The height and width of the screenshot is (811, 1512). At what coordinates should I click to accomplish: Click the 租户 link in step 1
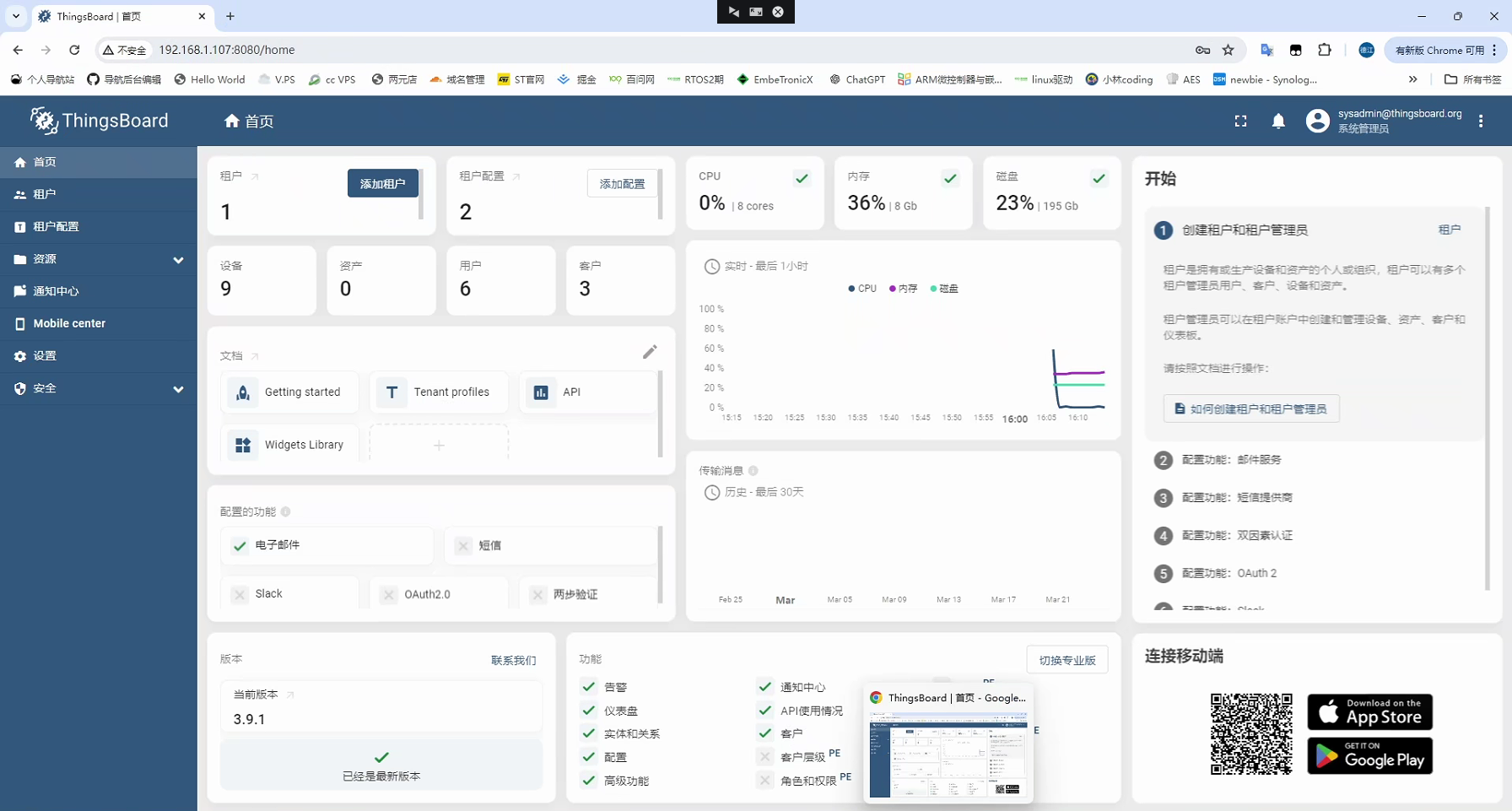tap(1450, 230)
